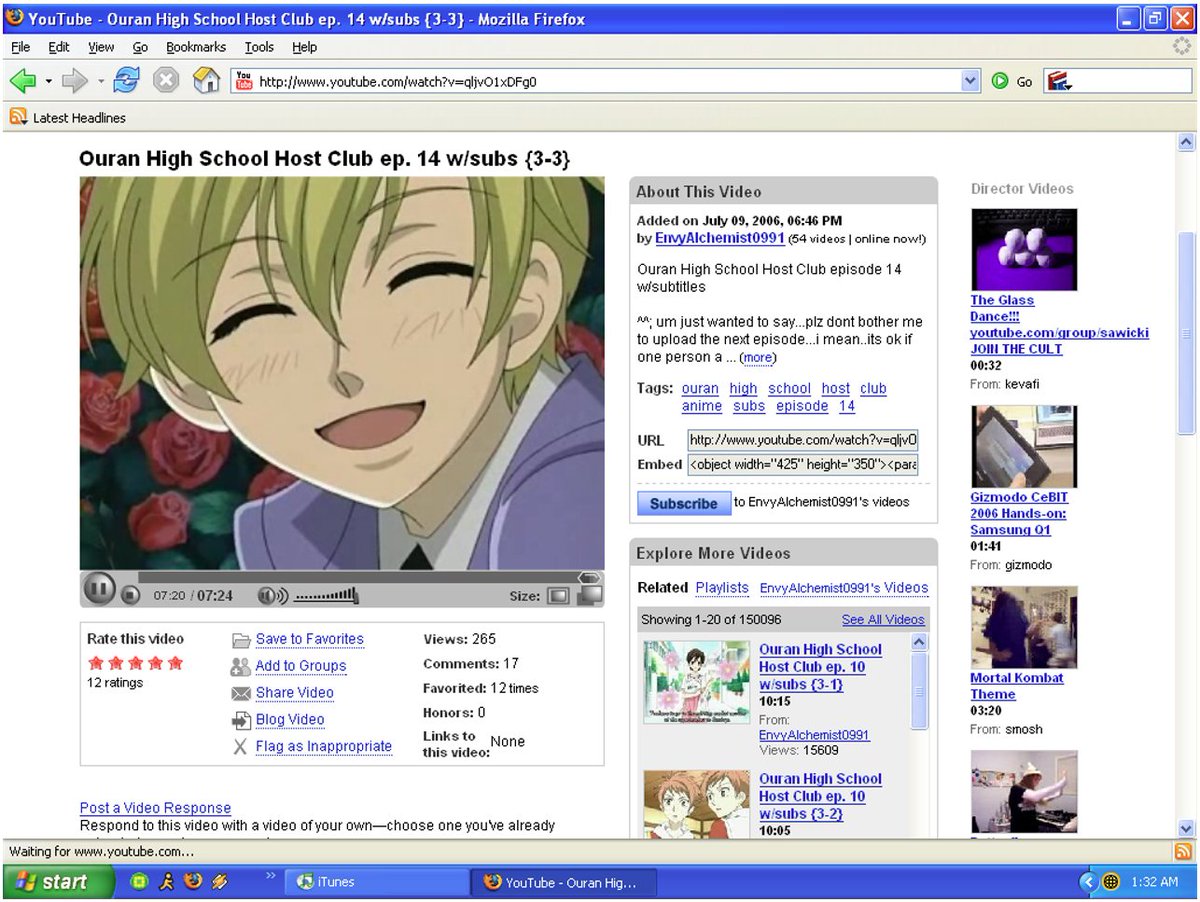This screenshot has width=1200, height=902.
Task: Click the RSS icon in the status bar
Action: point(1183,851)
